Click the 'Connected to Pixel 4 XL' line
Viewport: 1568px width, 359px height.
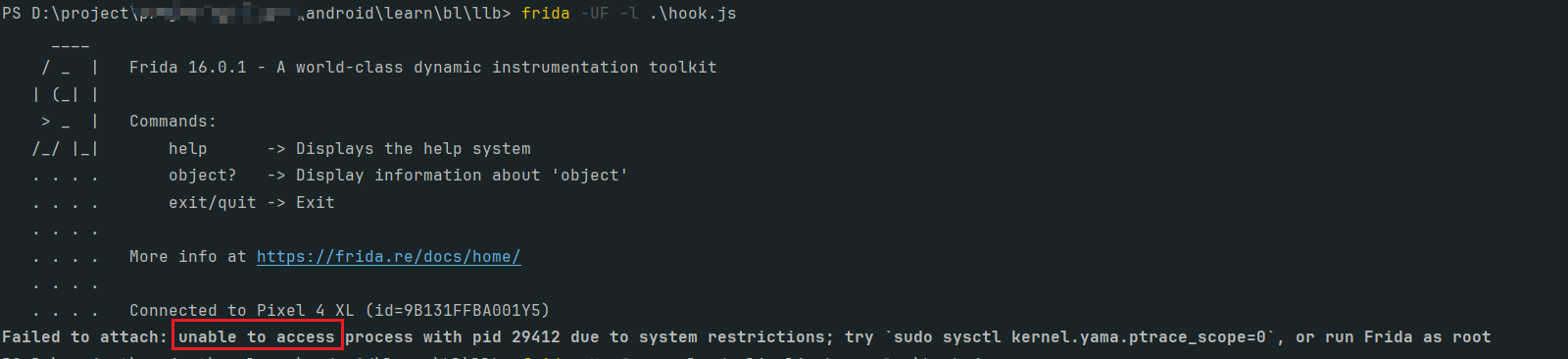pyautogui.click(x=242, y=311)
